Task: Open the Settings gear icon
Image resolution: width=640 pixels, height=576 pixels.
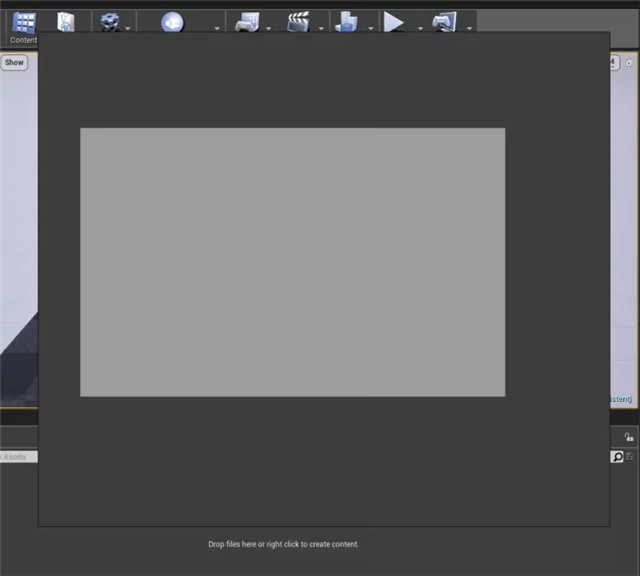Action: click(110, 22)
